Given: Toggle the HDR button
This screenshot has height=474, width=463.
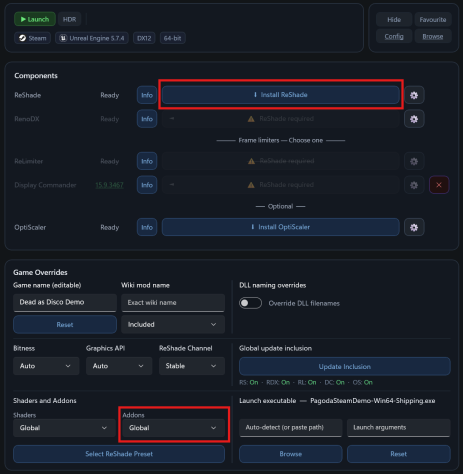Looking at the screenshot, I should [69, 19].
